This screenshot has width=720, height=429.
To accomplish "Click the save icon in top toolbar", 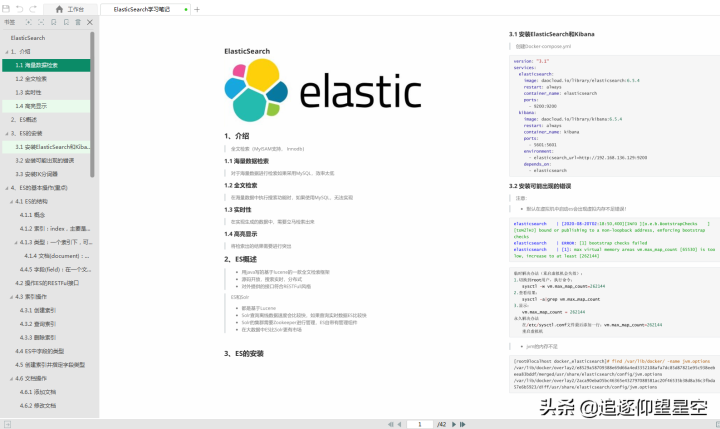I will (x=6, y=9).
